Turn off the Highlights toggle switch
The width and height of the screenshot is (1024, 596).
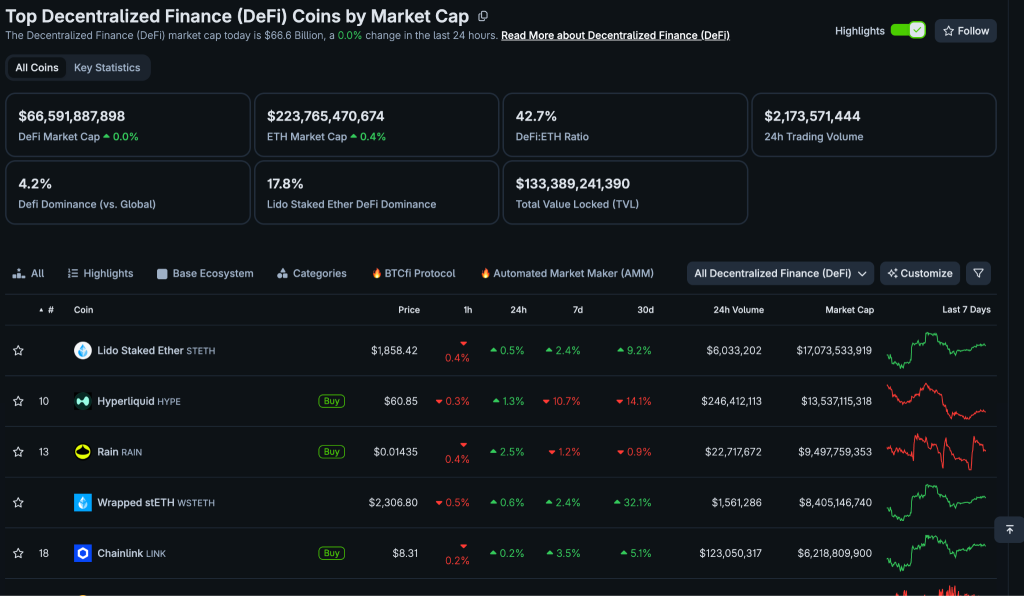(x=908, y=31)
